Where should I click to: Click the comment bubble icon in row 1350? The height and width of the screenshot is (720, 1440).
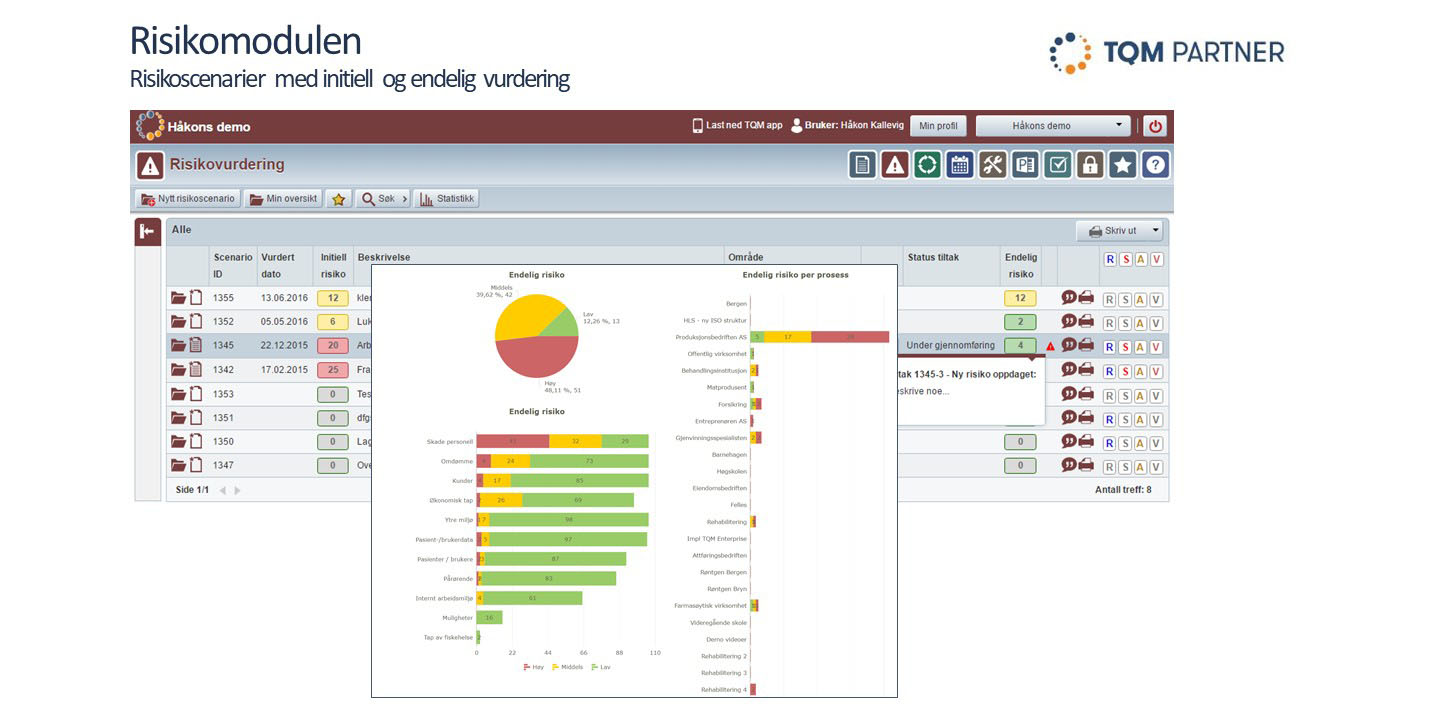1069,441
